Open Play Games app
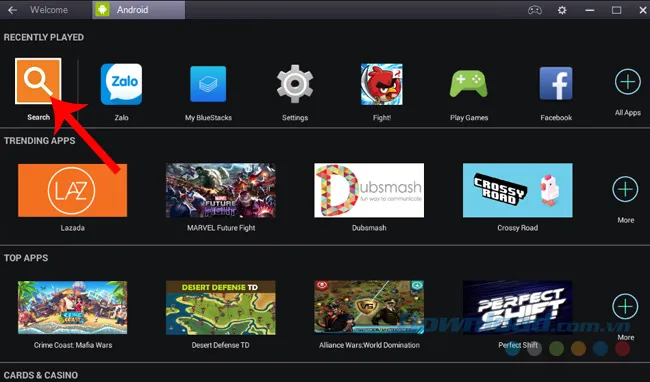650x382 pixels. pos(469,84)
